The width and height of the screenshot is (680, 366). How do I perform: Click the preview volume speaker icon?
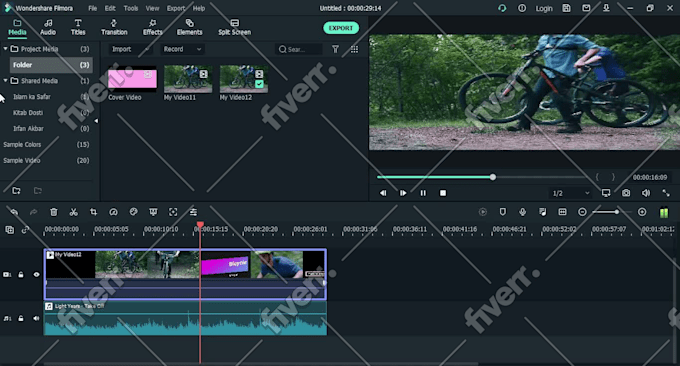click(646, 193)
